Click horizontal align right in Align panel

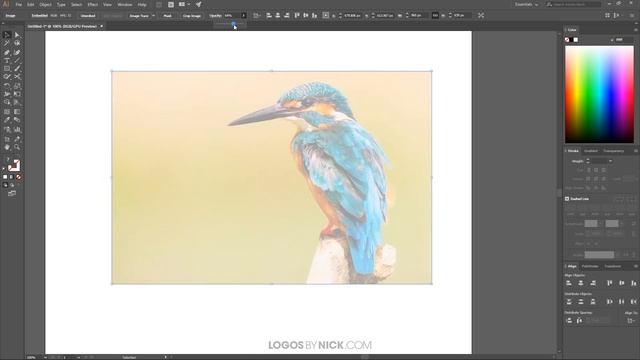point(593,283)
